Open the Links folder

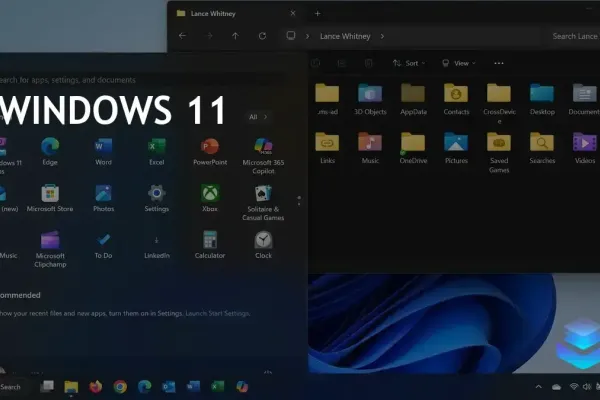coord(327,149)
